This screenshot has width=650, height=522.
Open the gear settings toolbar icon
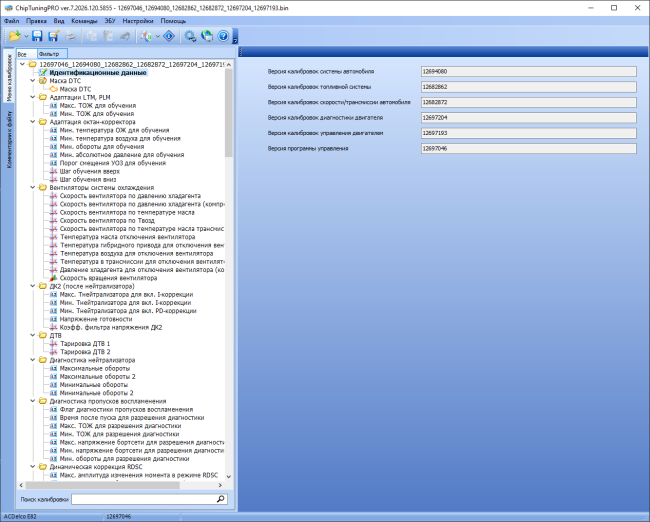pyautogui.click(x=190, y=36)
